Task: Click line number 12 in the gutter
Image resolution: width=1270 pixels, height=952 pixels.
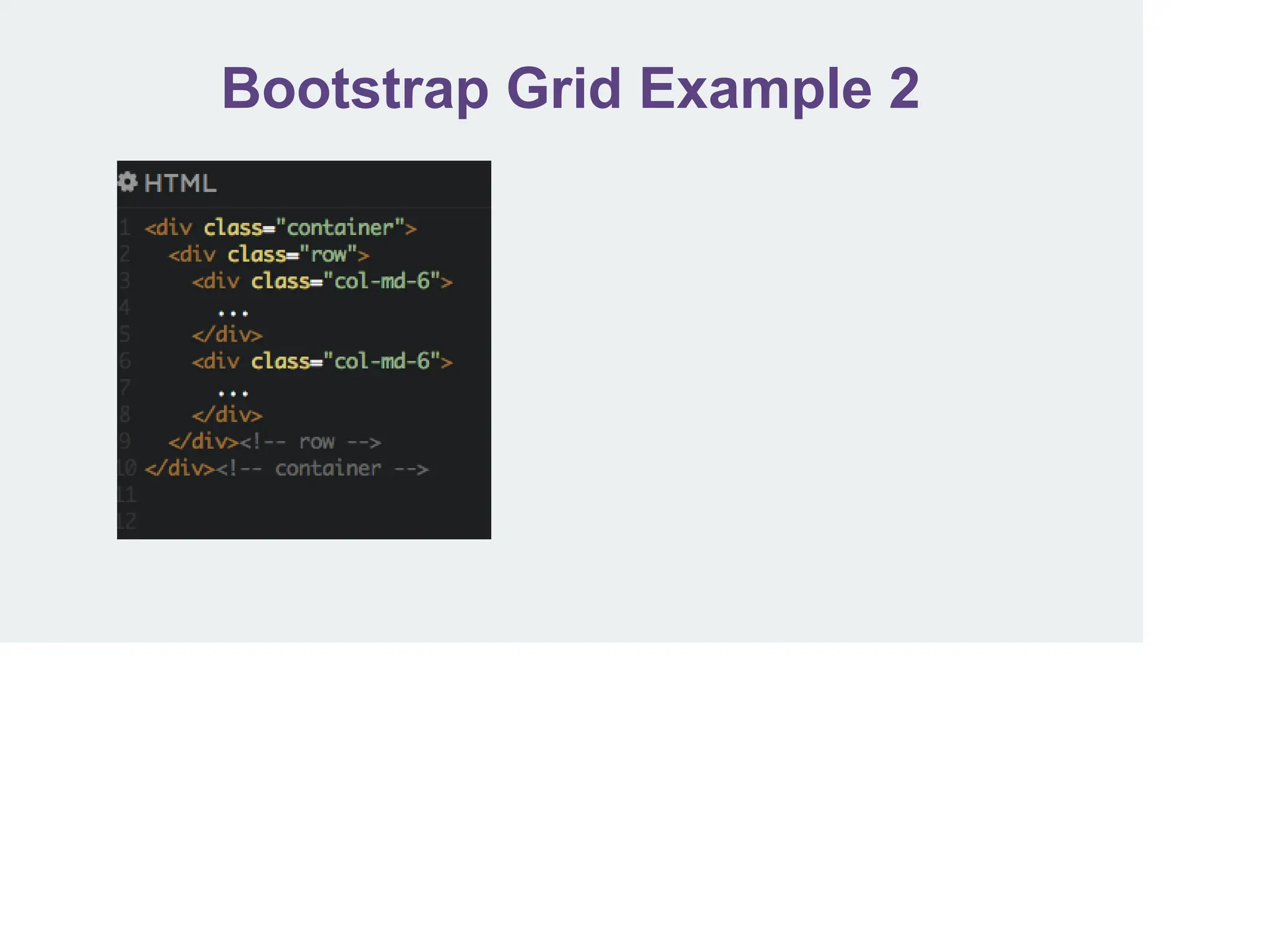Action: click(x=127, y=521)
